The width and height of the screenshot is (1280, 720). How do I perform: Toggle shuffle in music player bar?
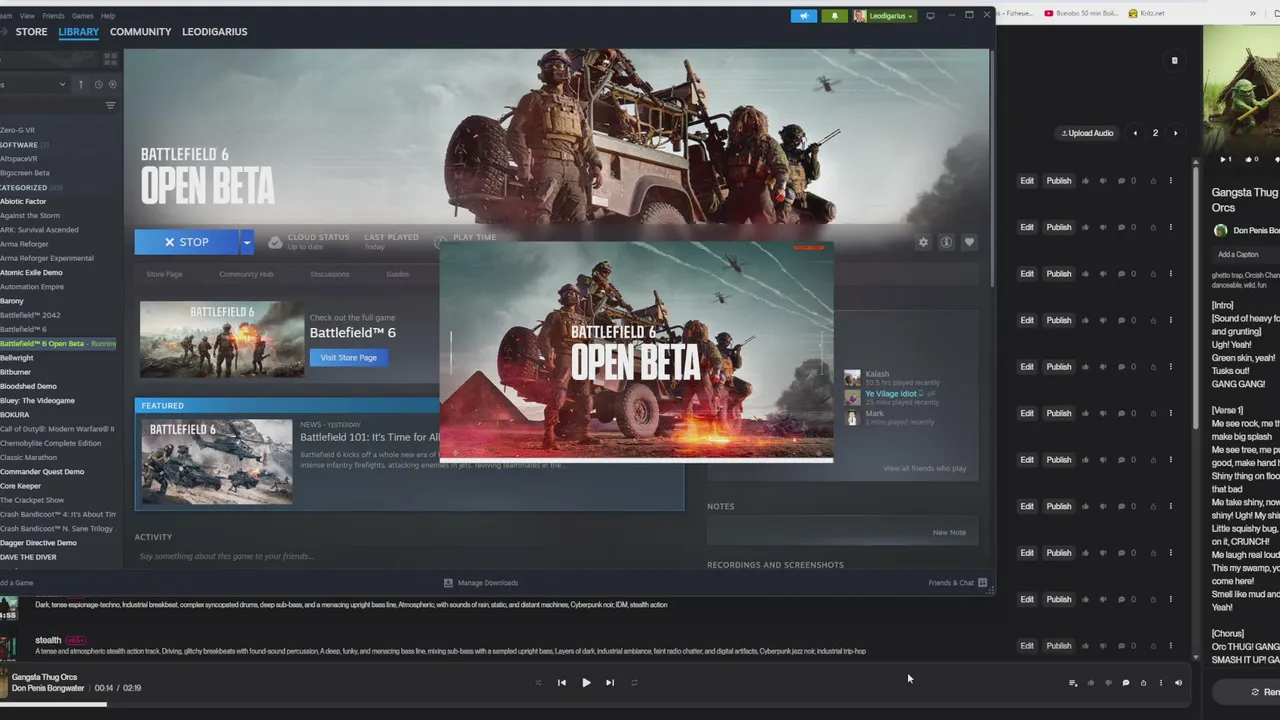pyautogui.click(x=537, y=683)
